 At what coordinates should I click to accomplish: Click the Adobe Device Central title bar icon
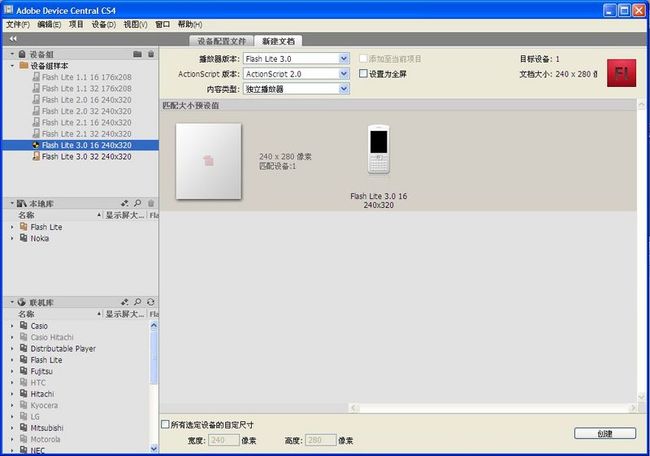pyautogui.click(x=8, y=10)
